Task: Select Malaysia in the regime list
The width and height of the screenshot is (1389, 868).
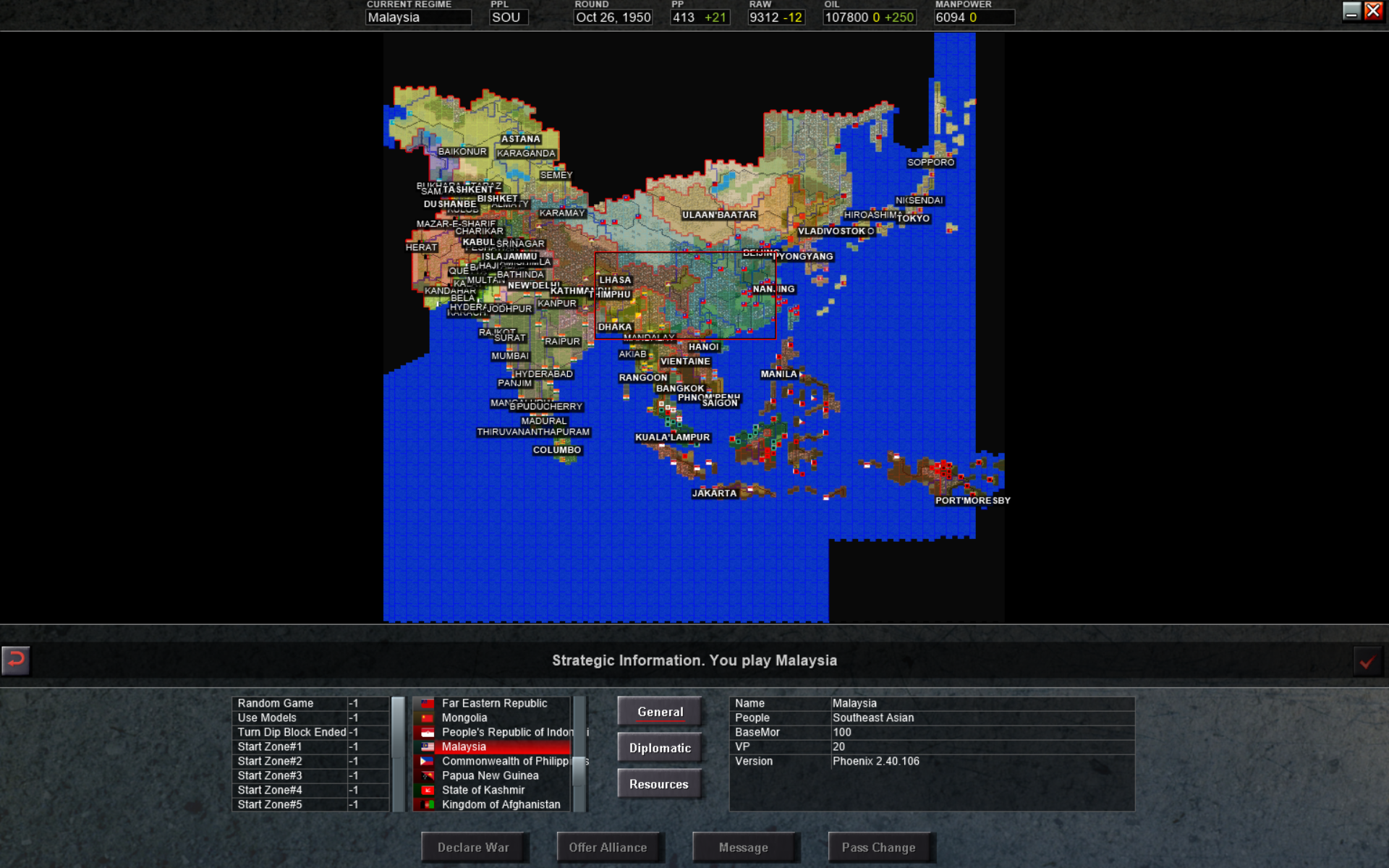Action: coord(493,746)
